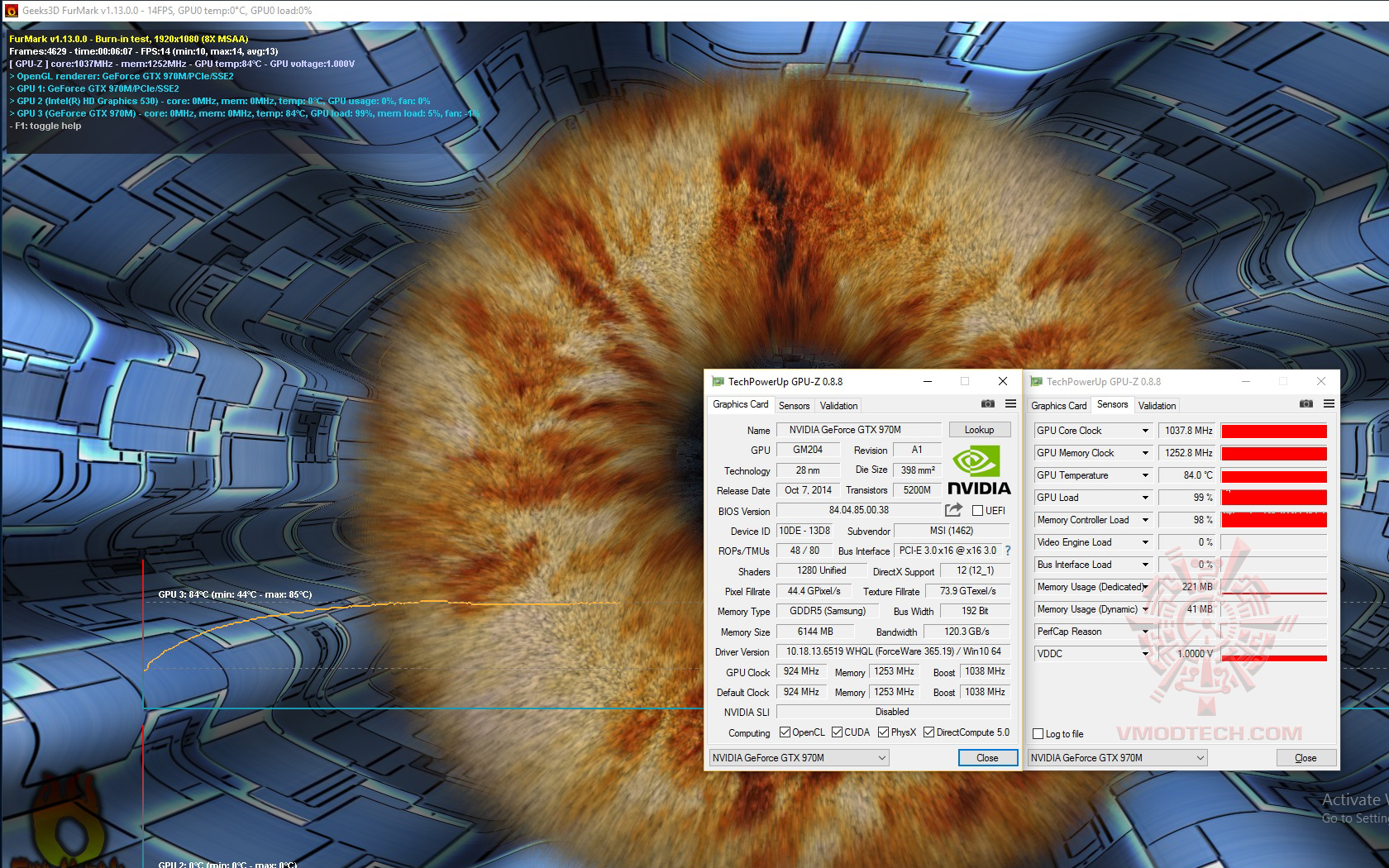
Task: Click the Driver Version field
Action: 894,651
